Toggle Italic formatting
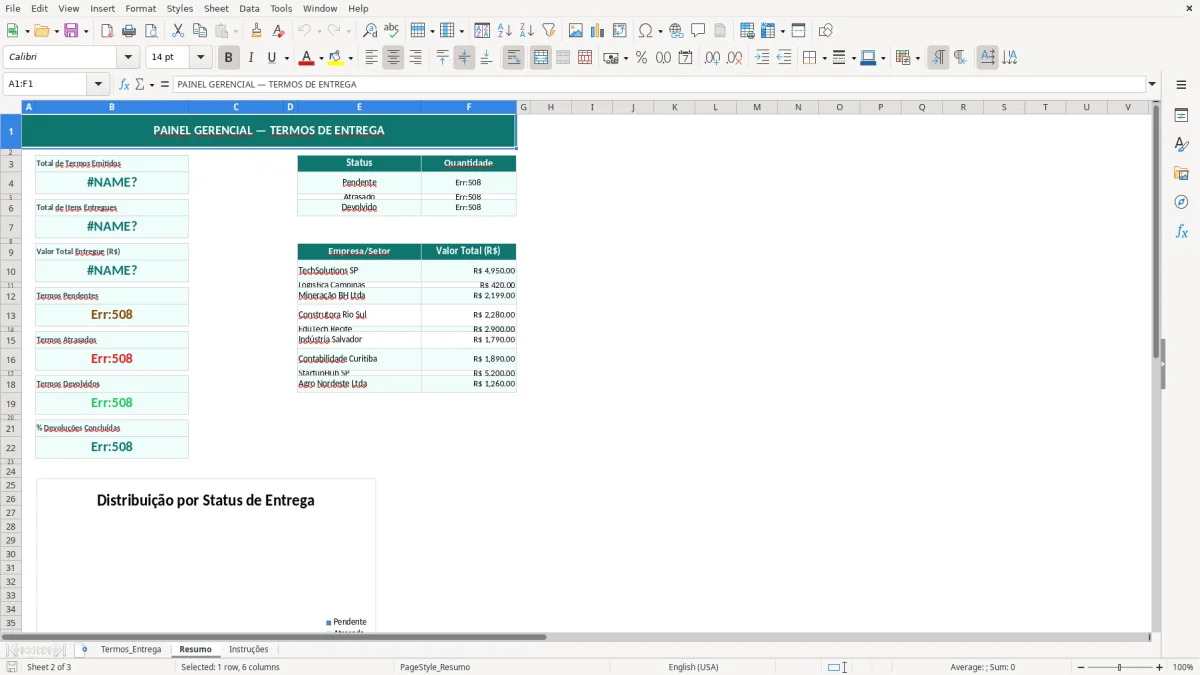 pos(251,58)
